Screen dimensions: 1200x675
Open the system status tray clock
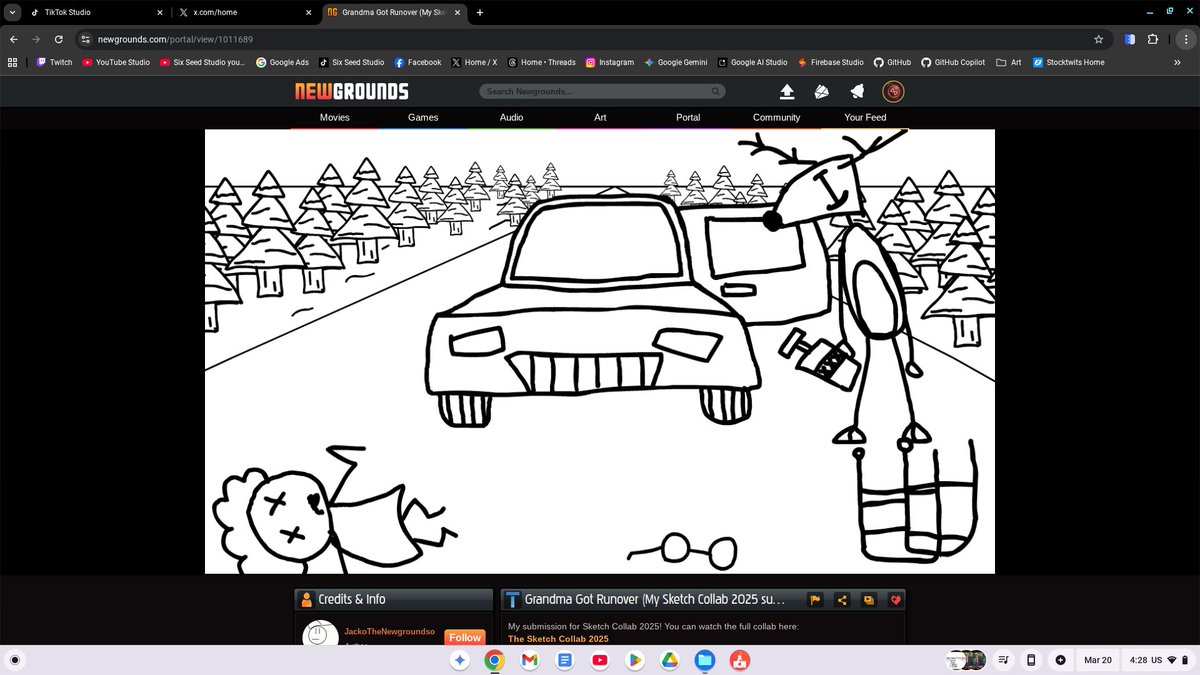tap(1159, 660)
